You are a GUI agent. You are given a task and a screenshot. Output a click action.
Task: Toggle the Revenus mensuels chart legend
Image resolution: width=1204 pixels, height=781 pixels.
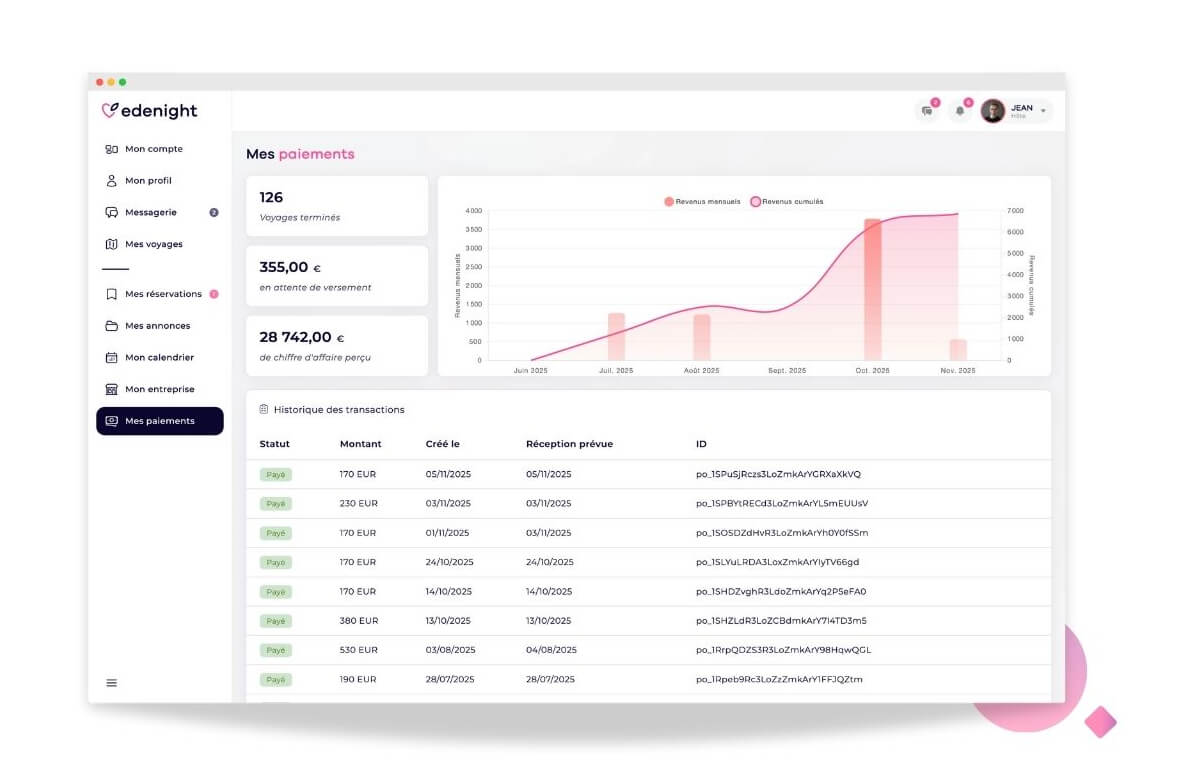point(702,202)
